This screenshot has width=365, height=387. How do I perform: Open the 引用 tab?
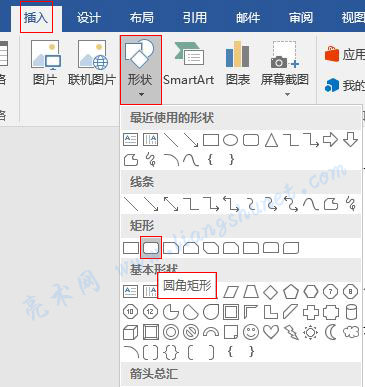click(x=195, y=18)
